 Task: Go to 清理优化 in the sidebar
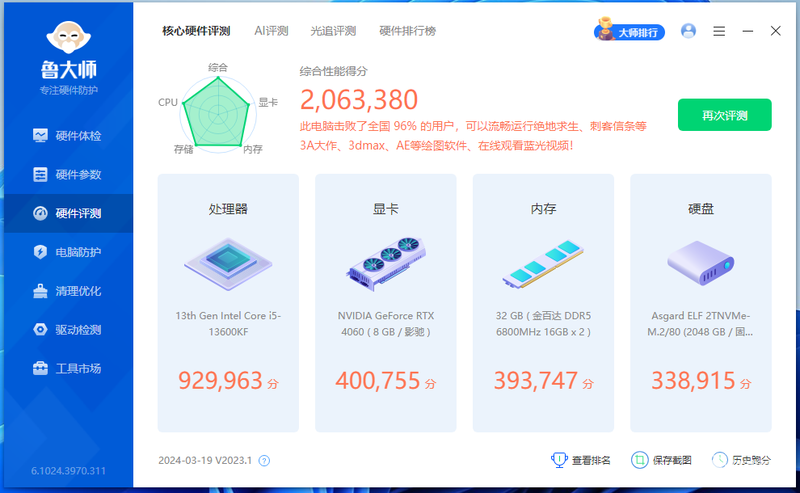(68, 291)
